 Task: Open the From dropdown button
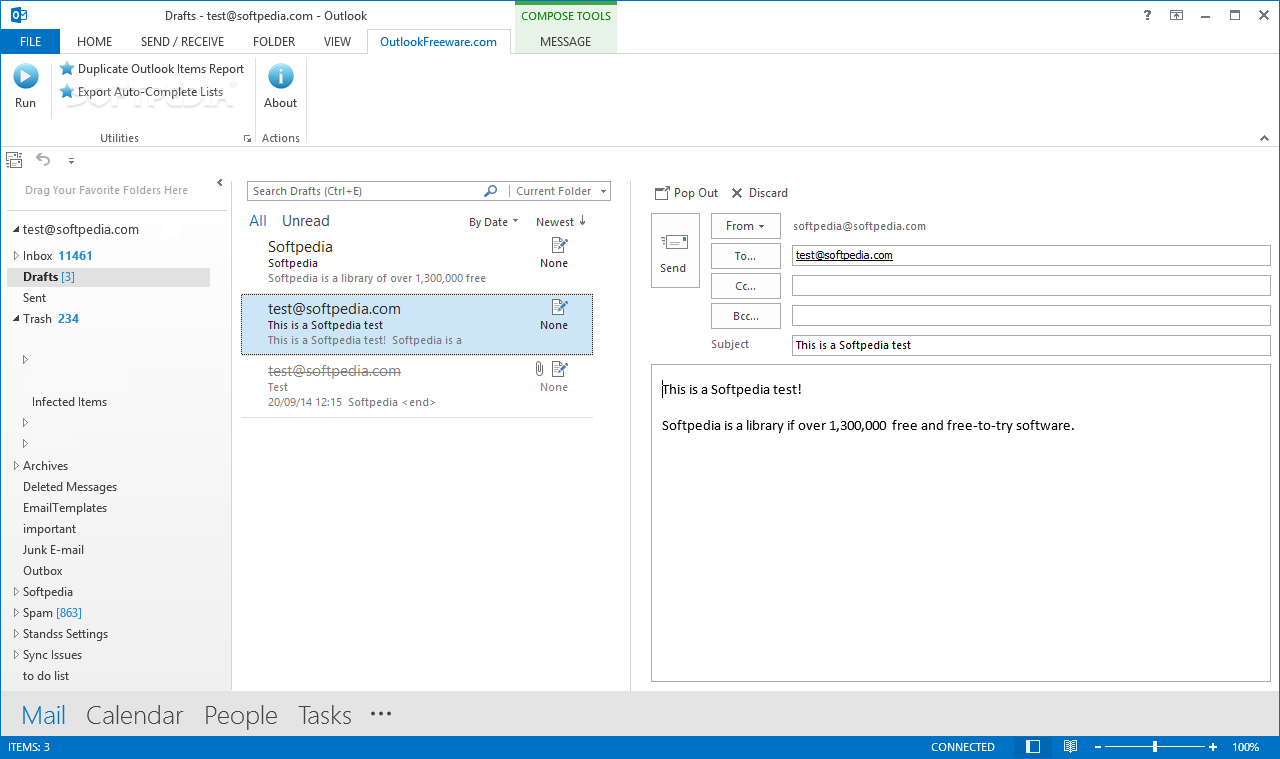tap(745, 226)
